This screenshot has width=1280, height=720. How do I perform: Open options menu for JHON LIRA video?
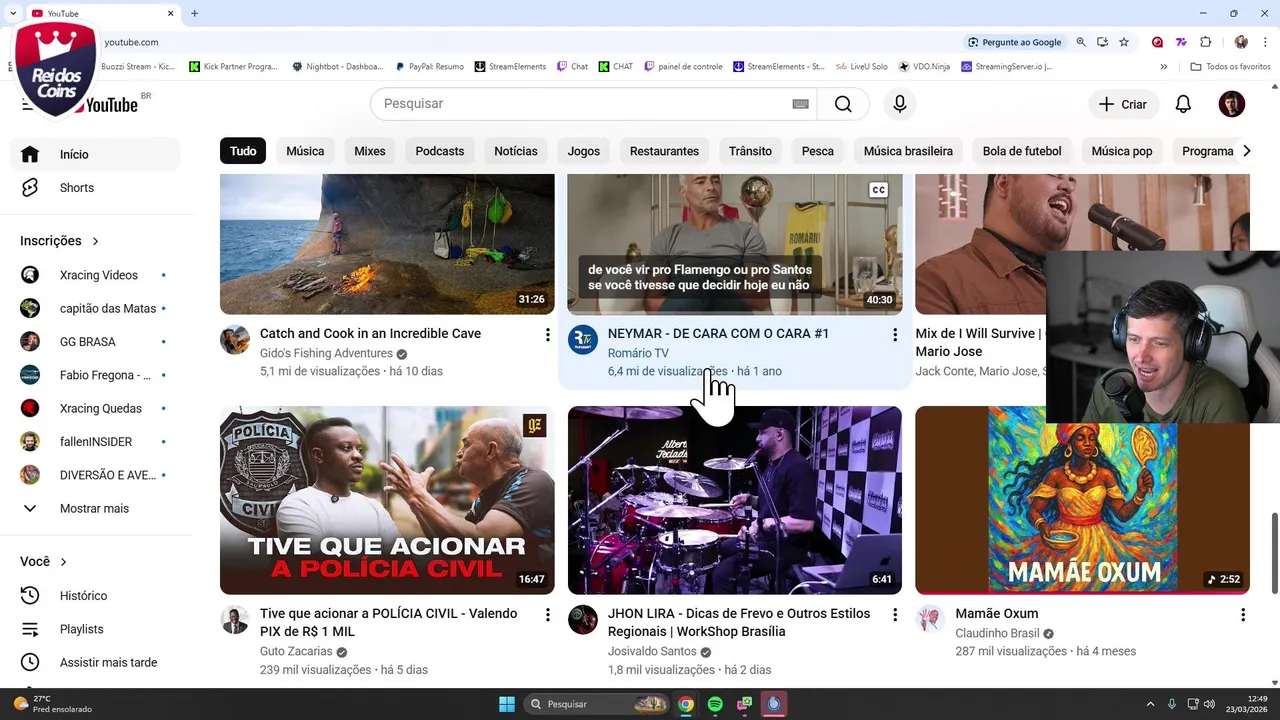click(x=895, y=615)
